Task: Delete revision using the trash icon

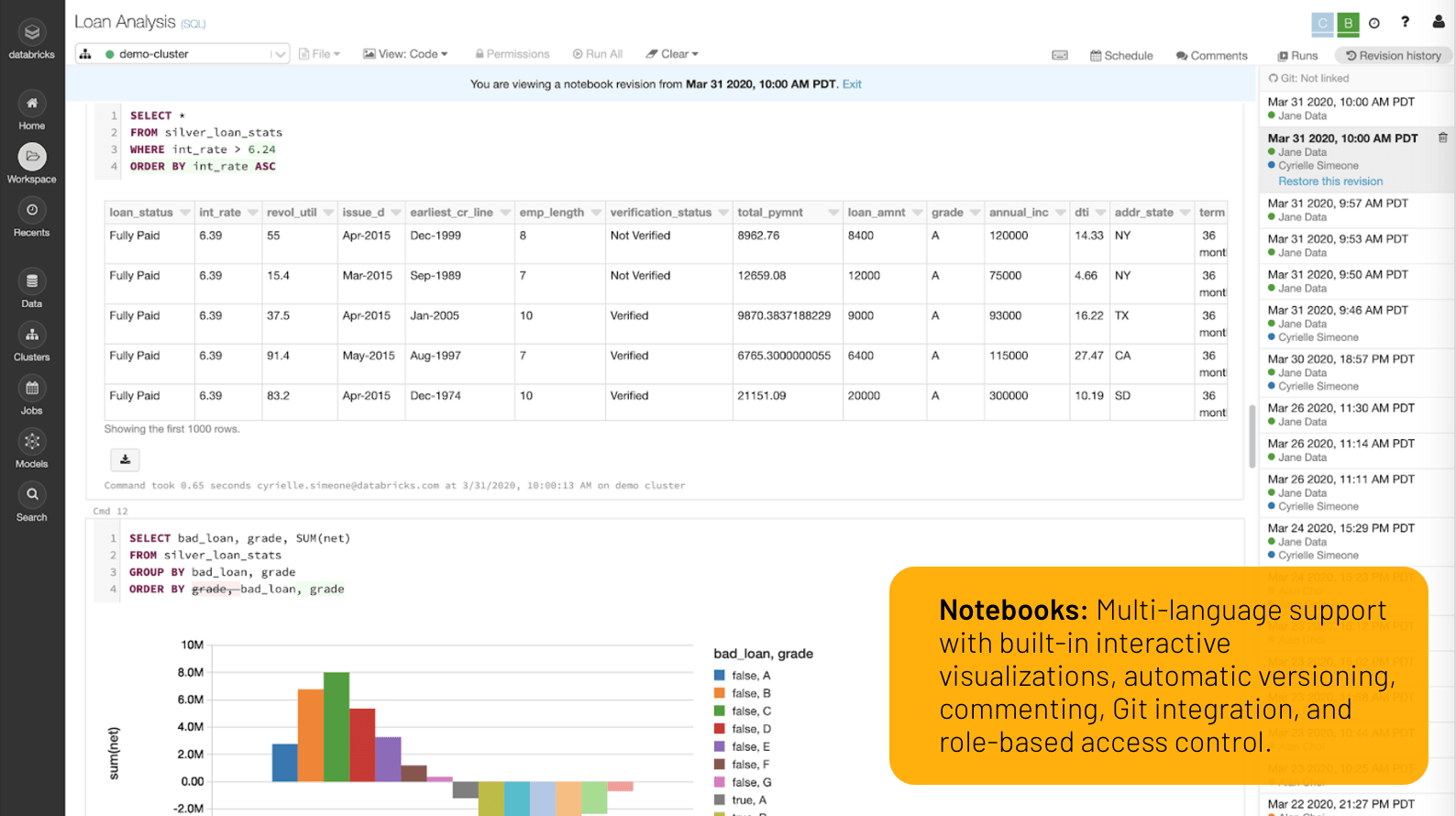Action: pos(1442,138)
